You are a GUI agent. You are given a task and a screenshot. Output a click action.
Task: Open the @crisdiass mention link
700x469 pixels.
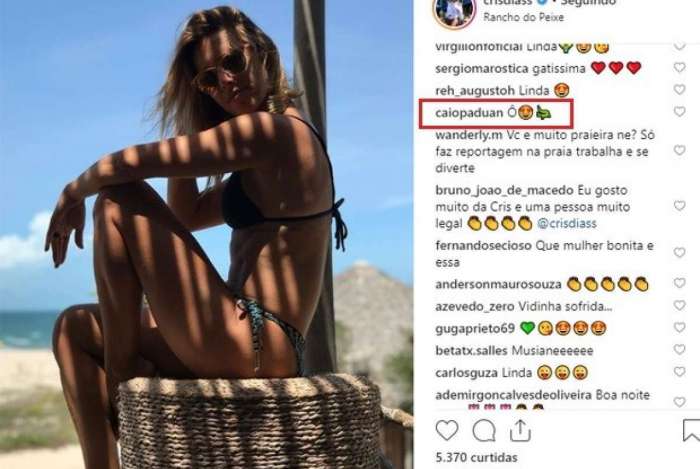(x=567, y=223)
